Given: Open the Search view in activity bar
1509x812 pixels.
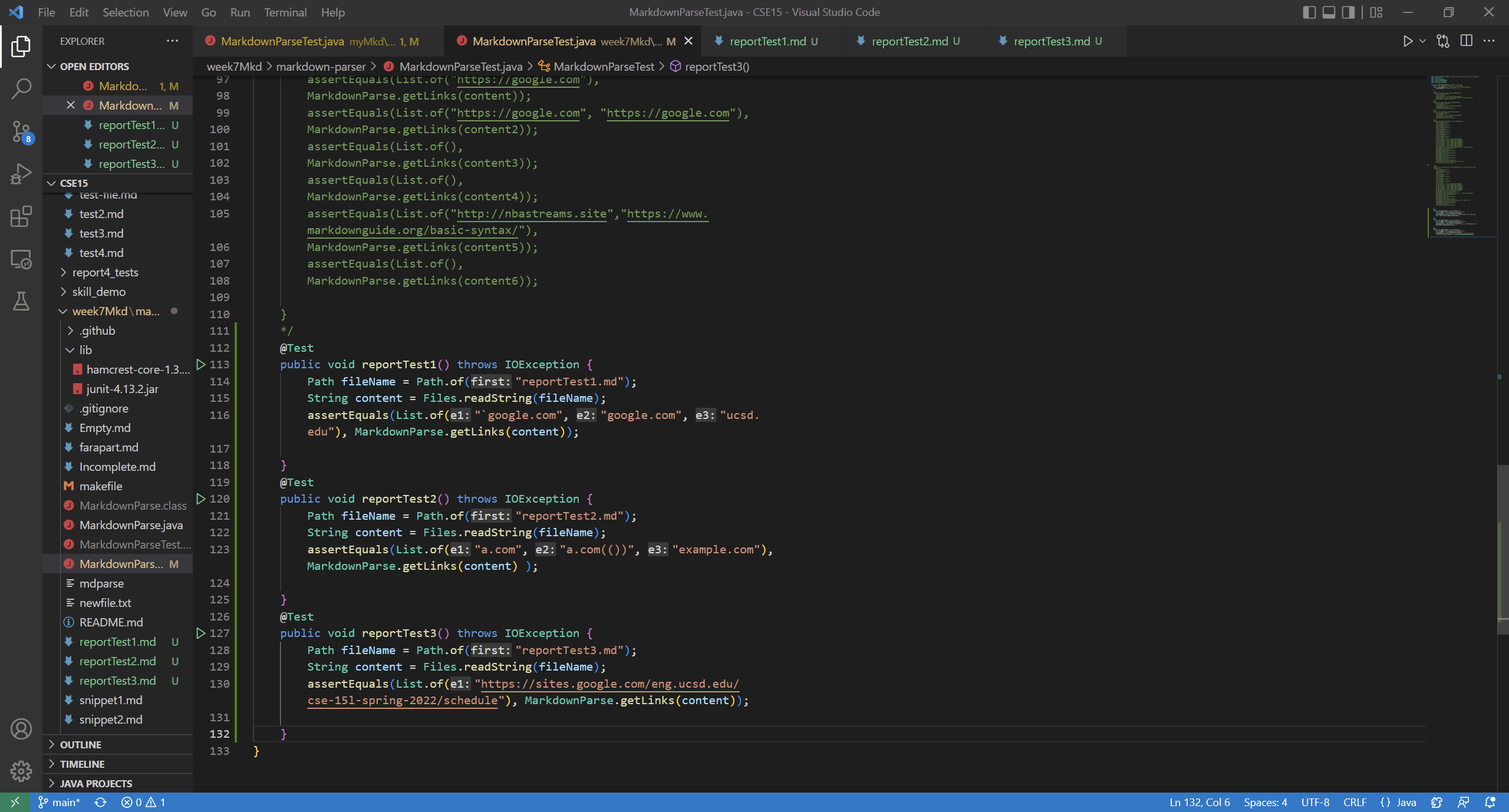Looking at the screenshot, I should 21,89.
